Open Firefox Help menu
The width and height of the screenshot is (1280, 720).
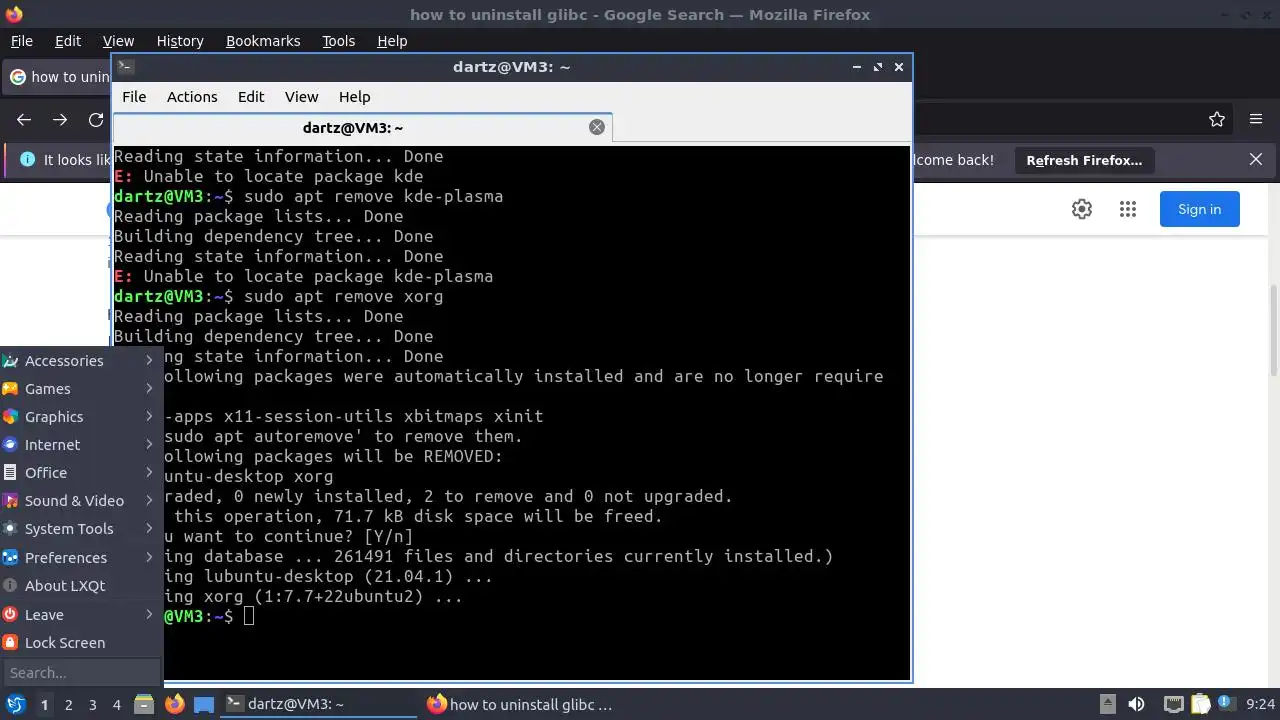click(x=392, y=41)
